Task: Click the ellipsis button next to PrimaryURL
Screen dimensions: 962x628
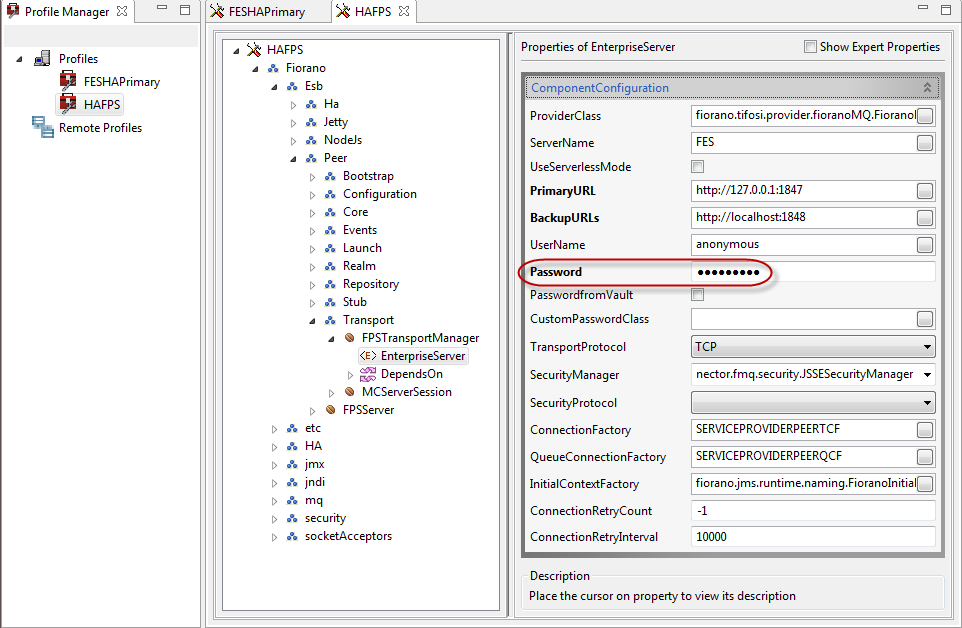Action: tap(925, 191)
